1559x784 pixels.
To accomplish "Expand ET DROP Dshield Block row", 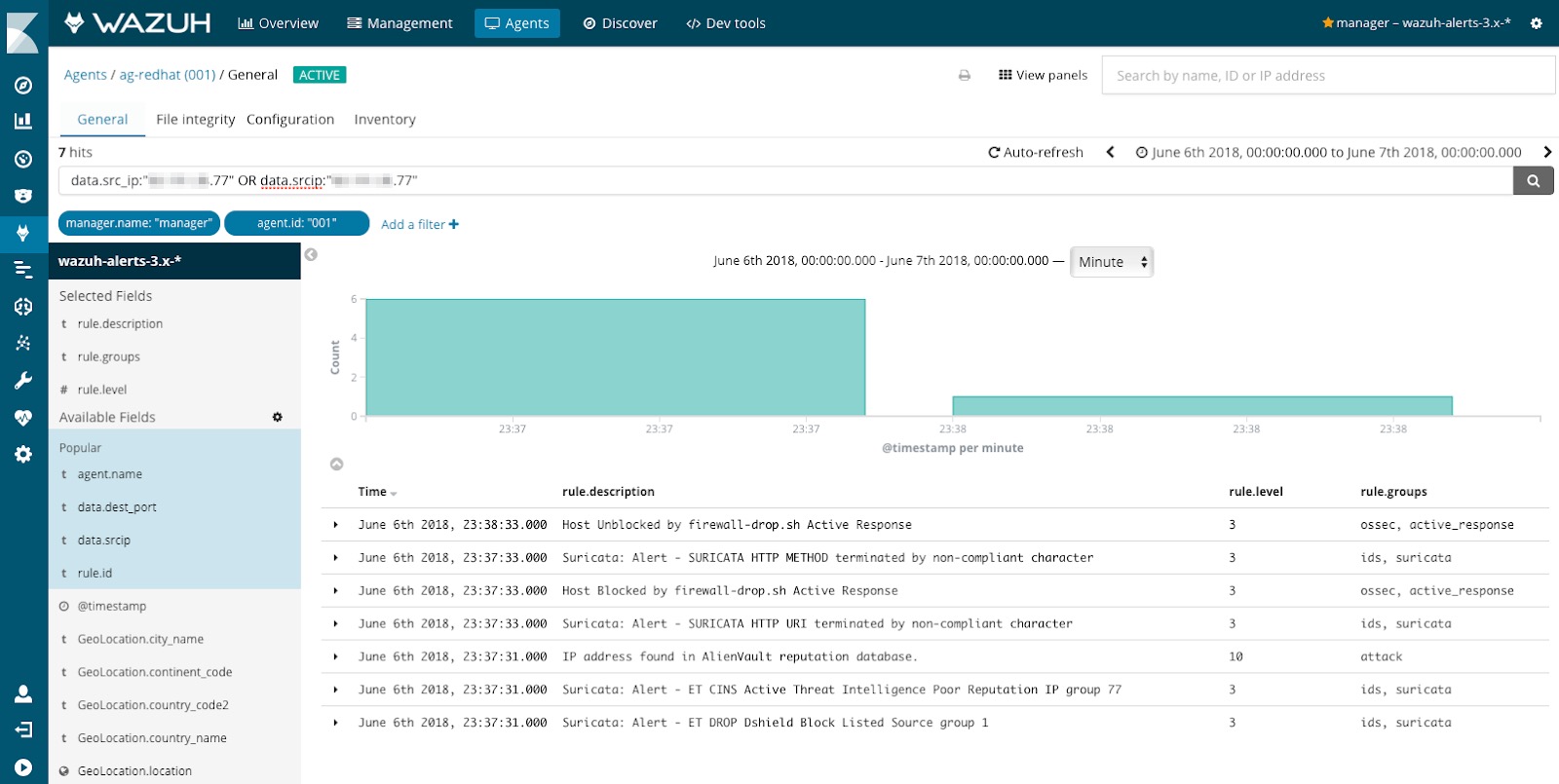I will point(335,723).
